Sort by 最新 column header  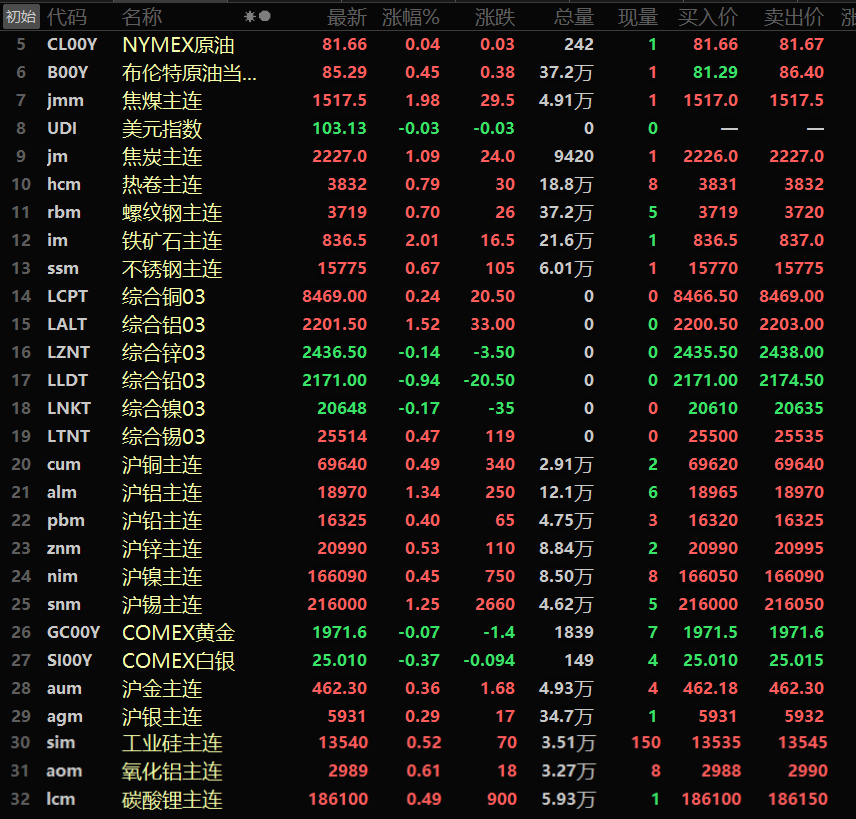coord(347,17)
